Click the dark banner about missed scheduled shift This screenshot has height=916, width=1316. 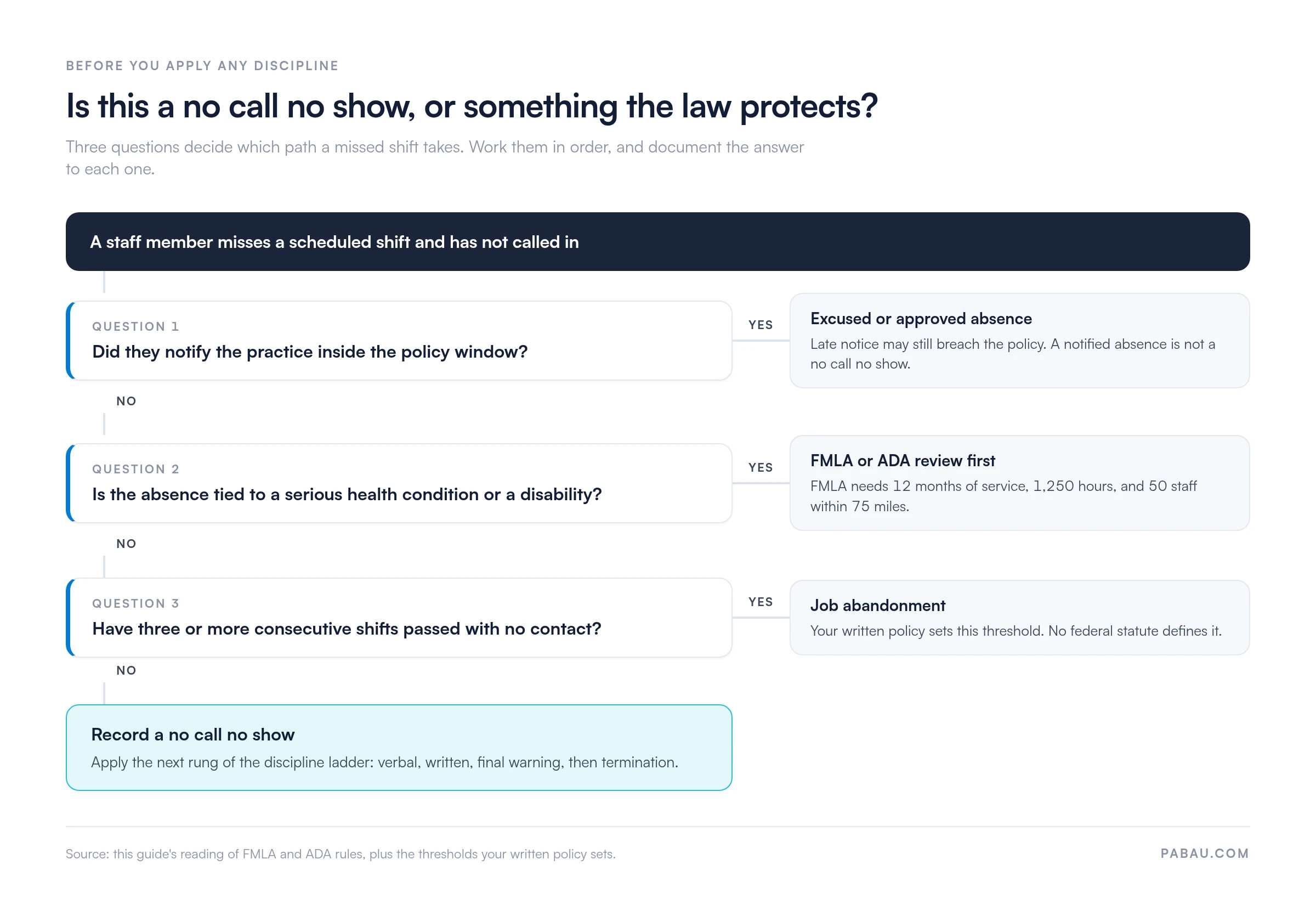(657, 241)
